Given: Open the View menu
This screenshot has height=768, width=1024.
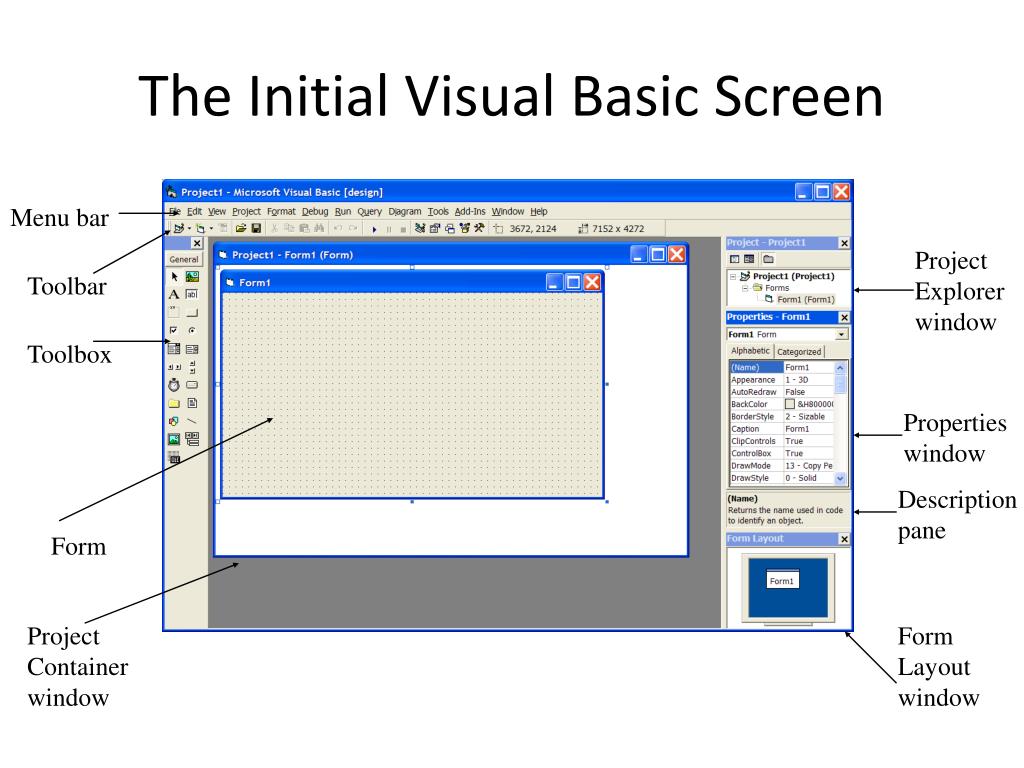Looking at the screenshot, I should (x=217, y=212).
